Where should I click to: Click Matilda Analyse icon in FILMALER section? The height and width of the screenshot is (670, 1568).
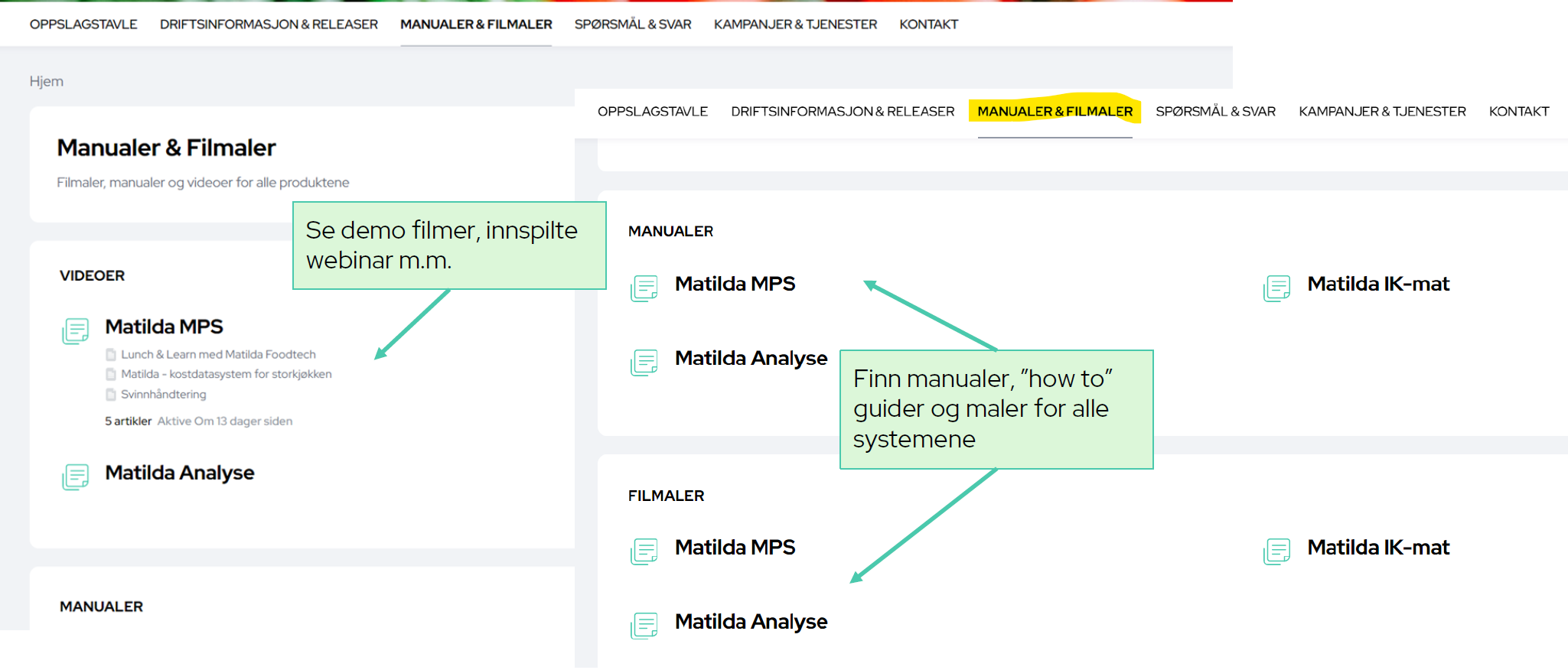[644, 625]
